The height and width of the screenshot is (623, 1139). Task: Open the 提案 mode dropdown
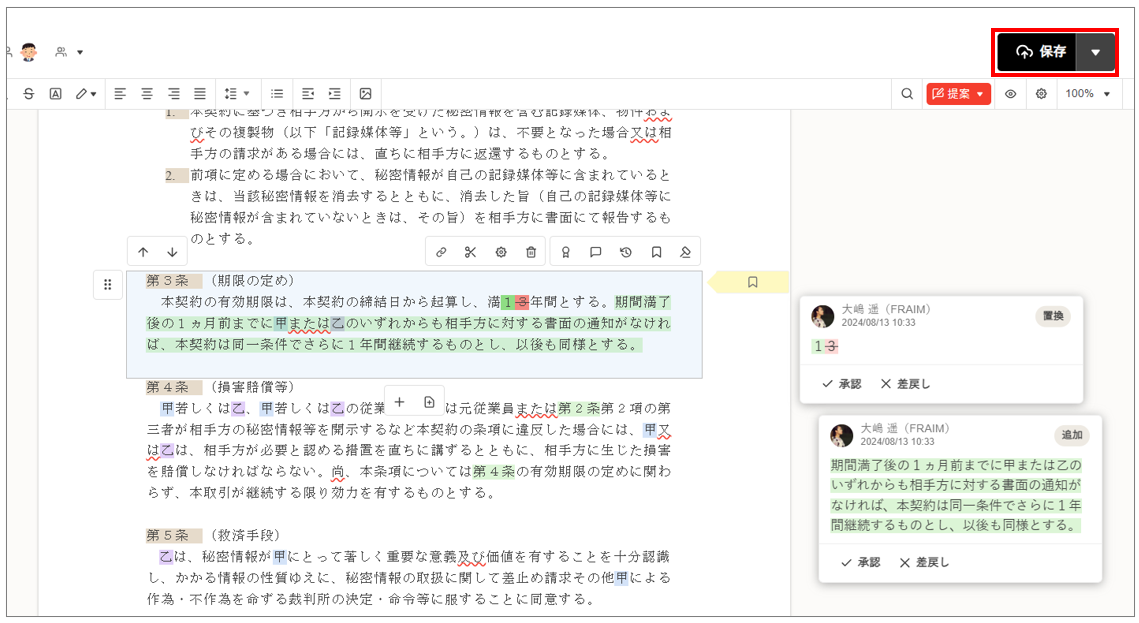click(958, 94)
